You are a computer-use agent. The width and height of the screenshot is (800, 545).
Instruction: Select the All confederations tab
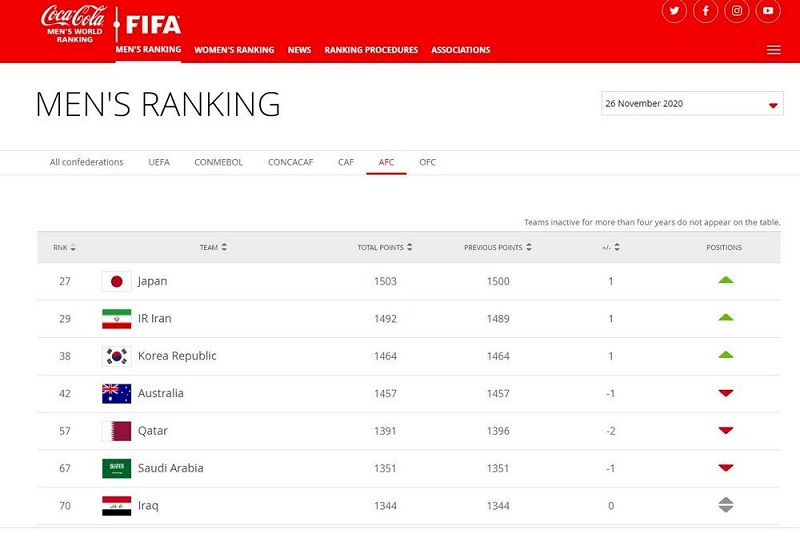click(87, 162)
